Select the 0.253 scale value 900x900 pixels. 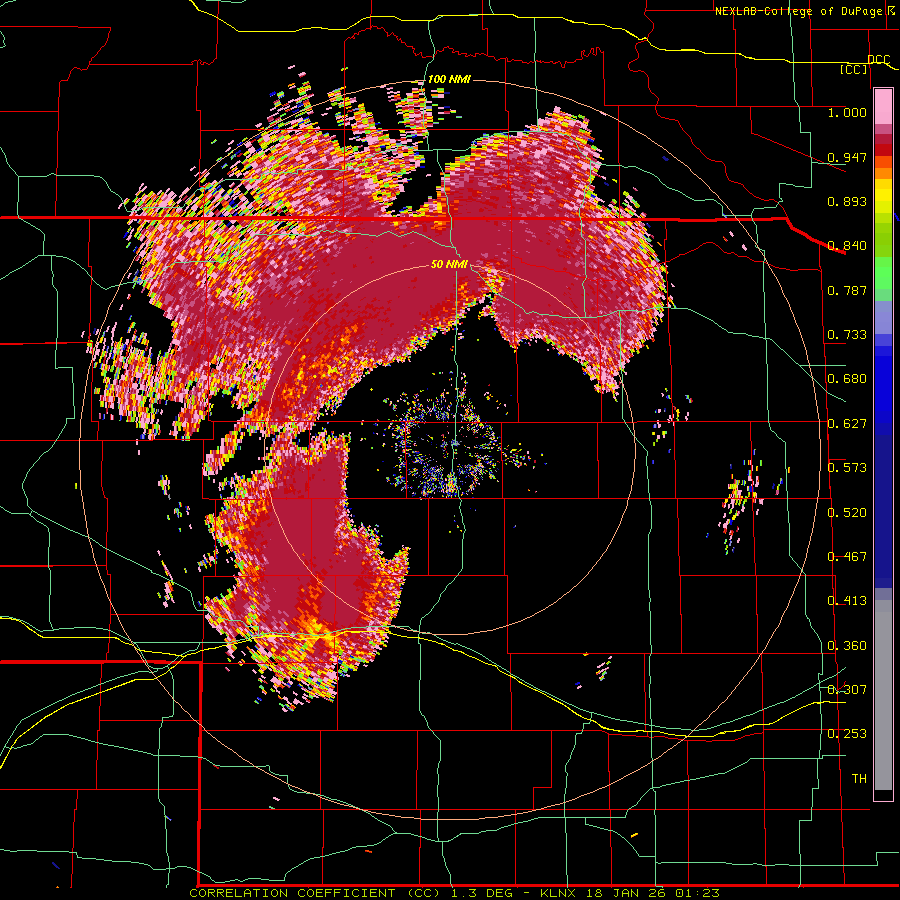[x=847, y=734]
